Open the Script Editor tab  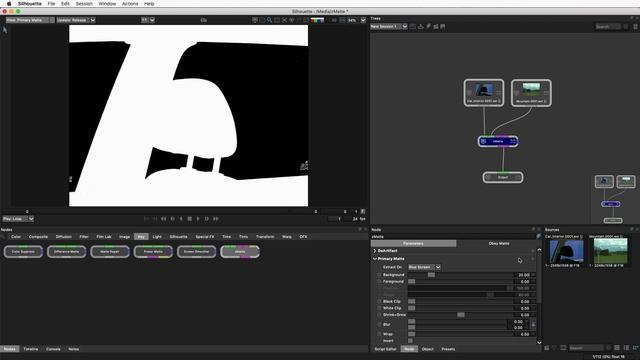point(385,349)
